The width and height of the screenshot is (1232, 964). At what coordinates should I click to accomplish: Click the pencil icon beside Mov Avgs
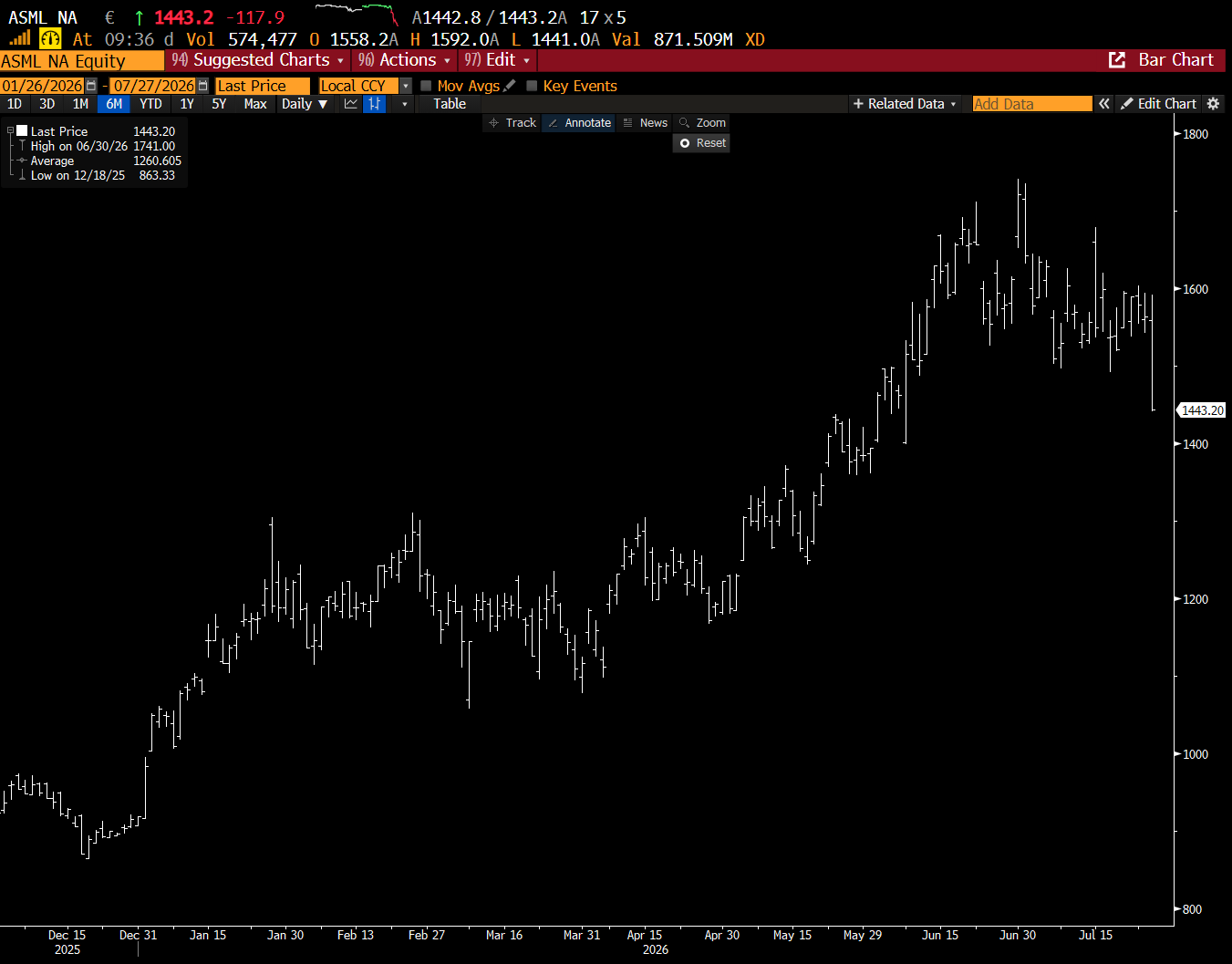click(510, 86)
